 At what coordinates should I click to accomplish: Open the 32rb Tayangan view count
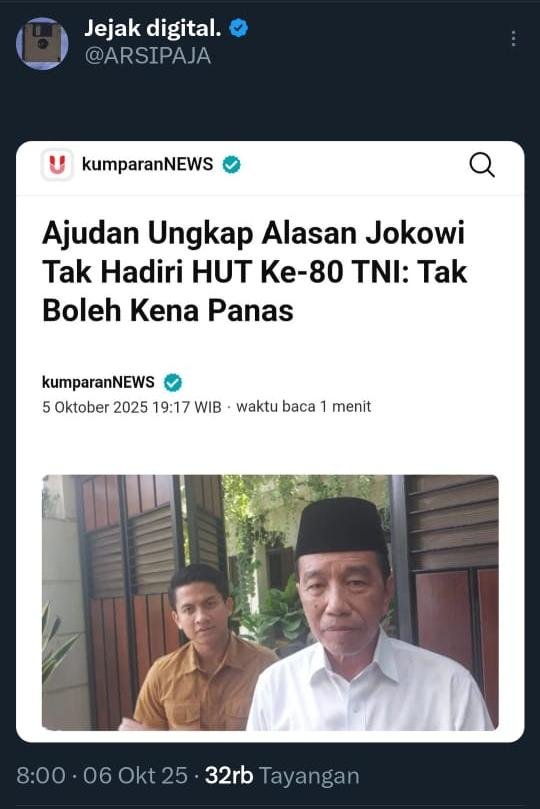point(282,775)
